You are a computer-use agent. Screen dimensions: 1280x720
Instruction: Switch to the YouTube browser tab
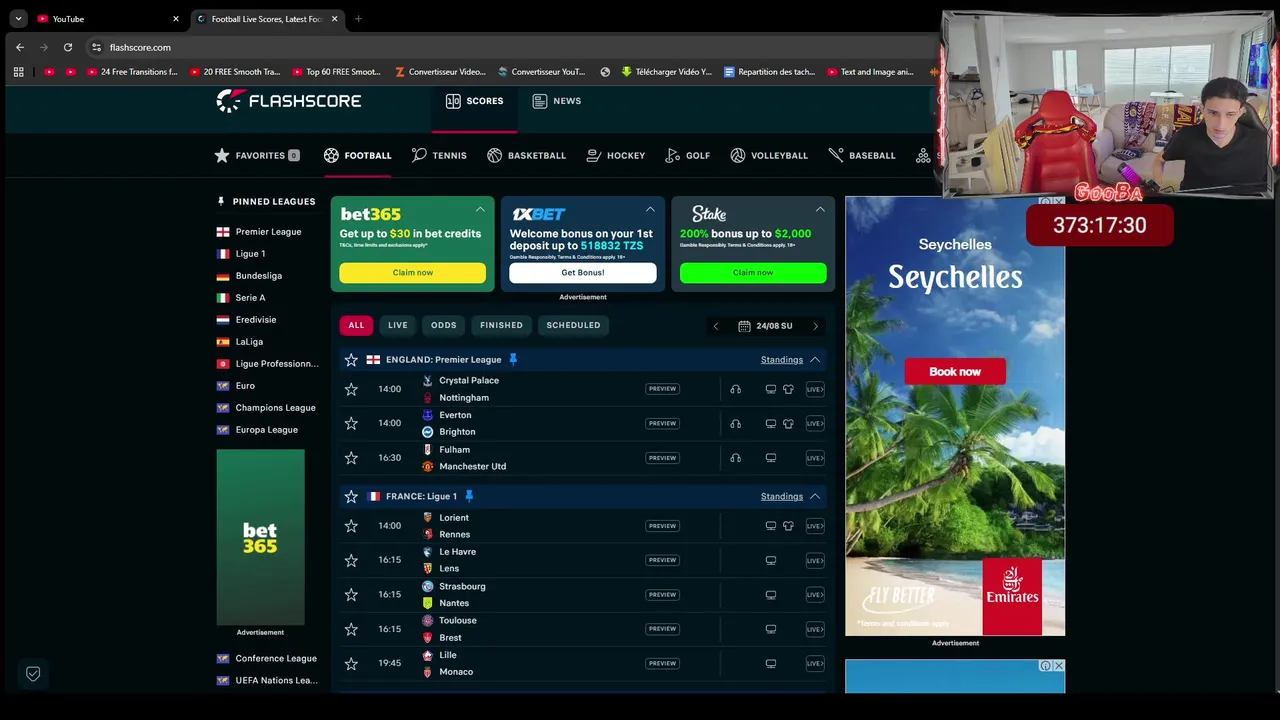click(107, 19)
